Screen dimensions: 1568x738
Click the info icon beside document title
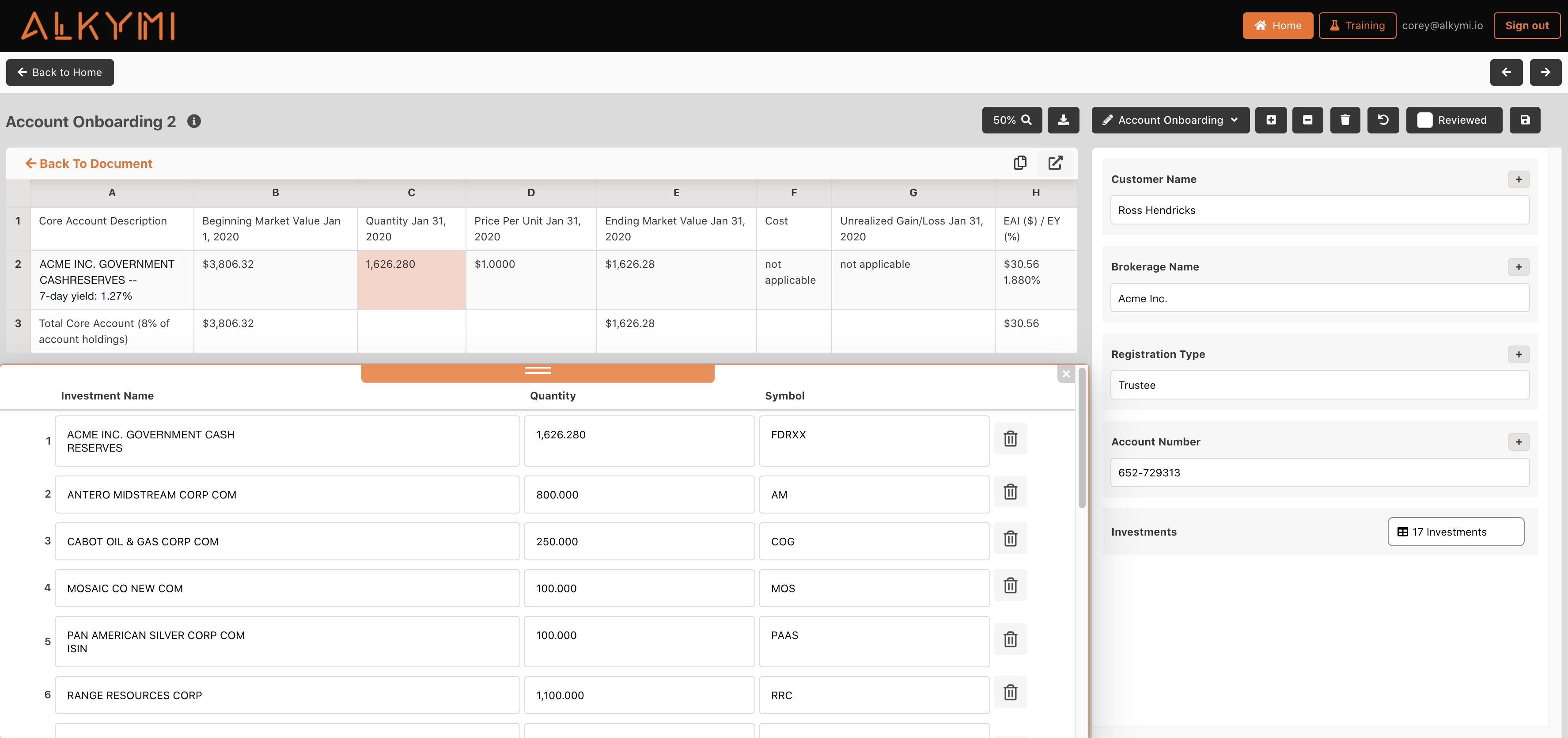194,121
